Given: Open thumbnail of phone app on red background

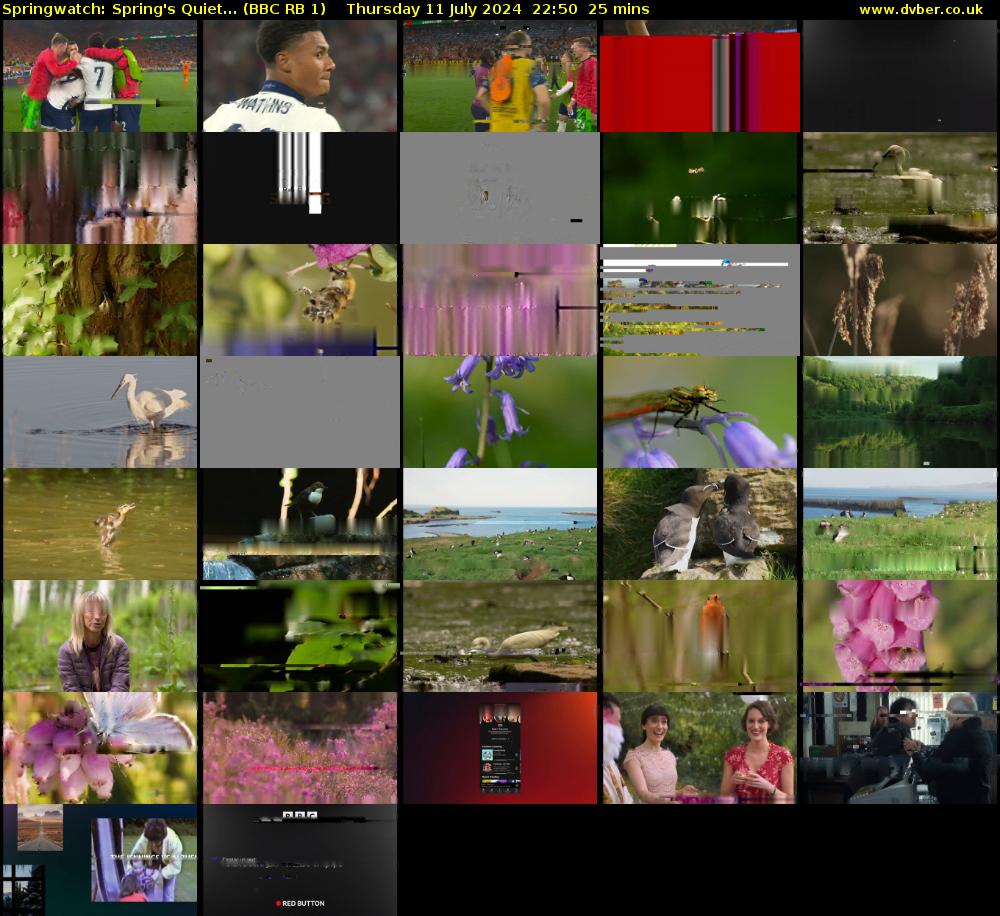Looking at the screenshot, I should coord(500,748).
